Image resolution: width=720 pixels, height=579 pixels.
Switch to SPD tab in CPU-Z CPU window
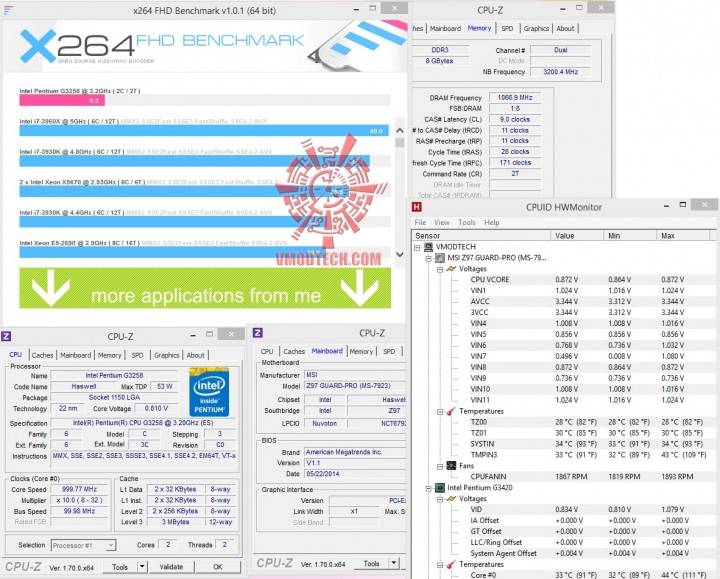(x=137, y=355)
